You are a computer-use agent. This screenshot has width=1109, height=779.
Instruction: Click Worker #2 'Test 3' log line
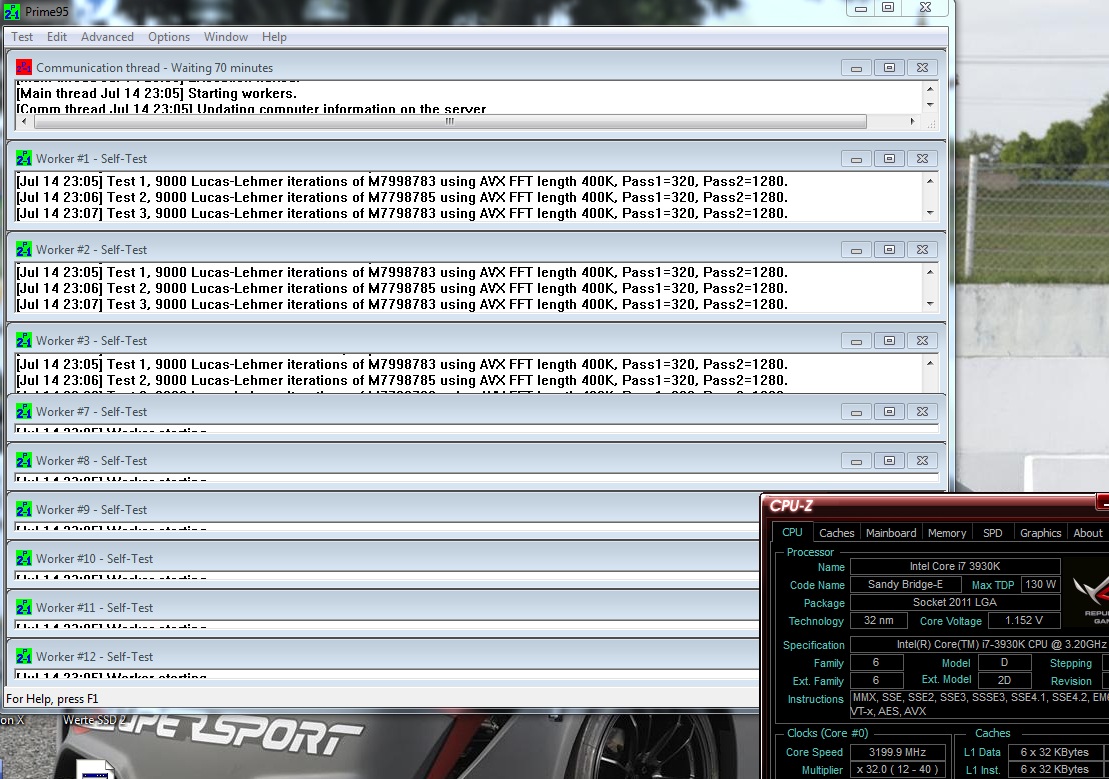(402, 304)
